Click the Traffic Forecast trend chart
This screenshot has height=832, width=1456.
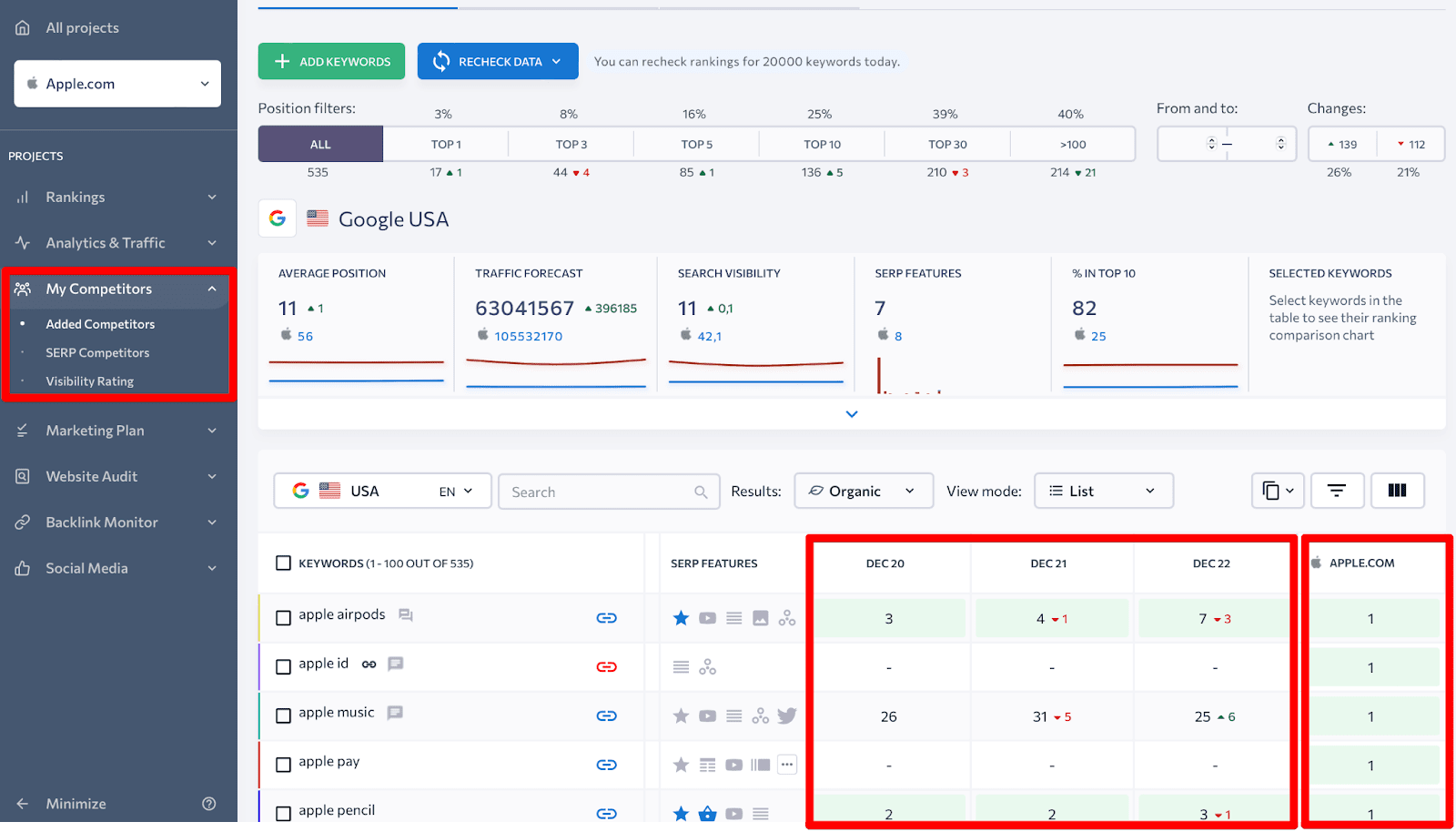click(556, 373)
